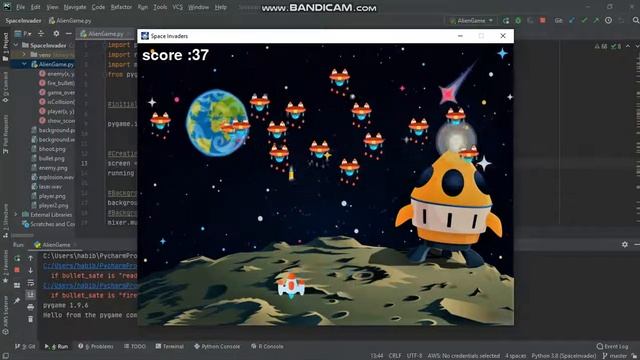Hide the Project panel with minus icon
The width and height of the screenshot is (640, 360).
[x=69, y=33]
